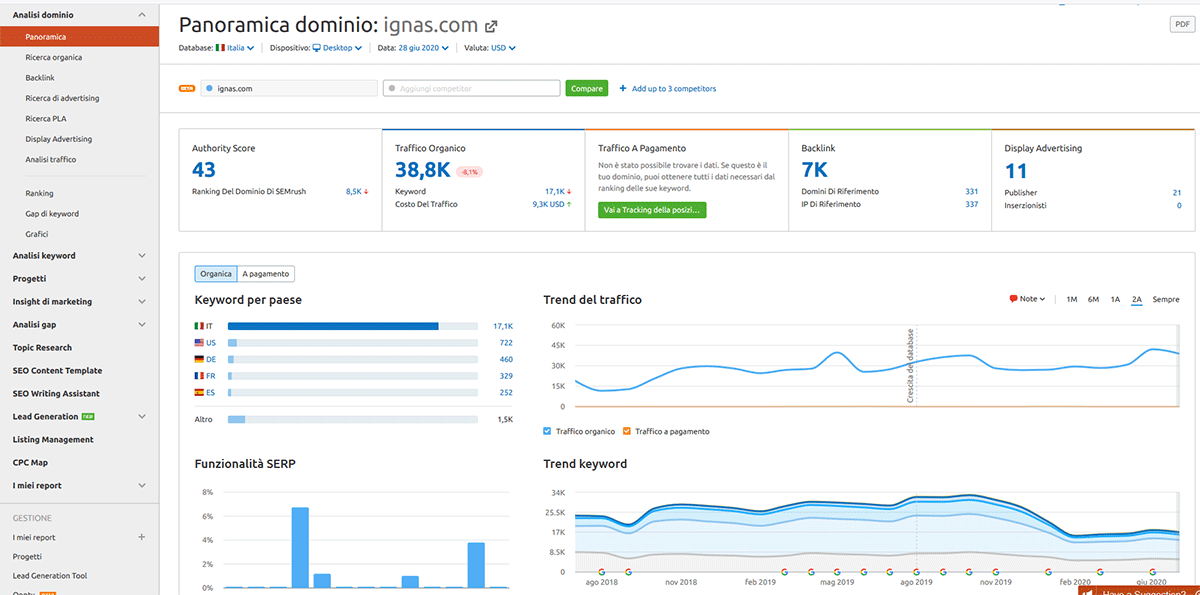This screenshot has height=595, width=1200.
Task: Open Ricerca di advertising in the sidebar
Action: [62, 98]
